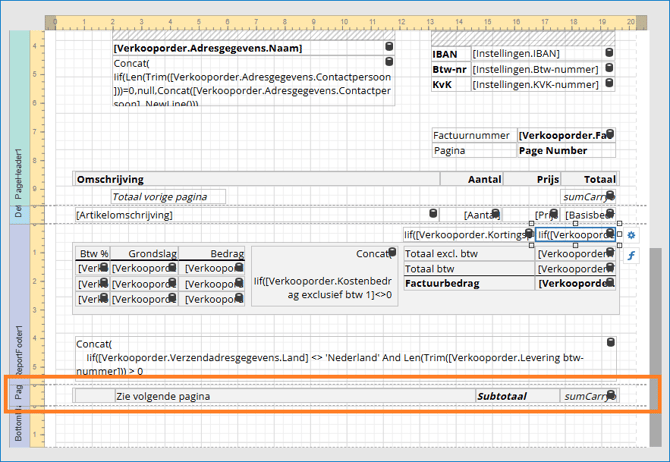Click database icon on the IBAN row
The width and height of the screenshot is (670, 462).
[x=607, y=53]
